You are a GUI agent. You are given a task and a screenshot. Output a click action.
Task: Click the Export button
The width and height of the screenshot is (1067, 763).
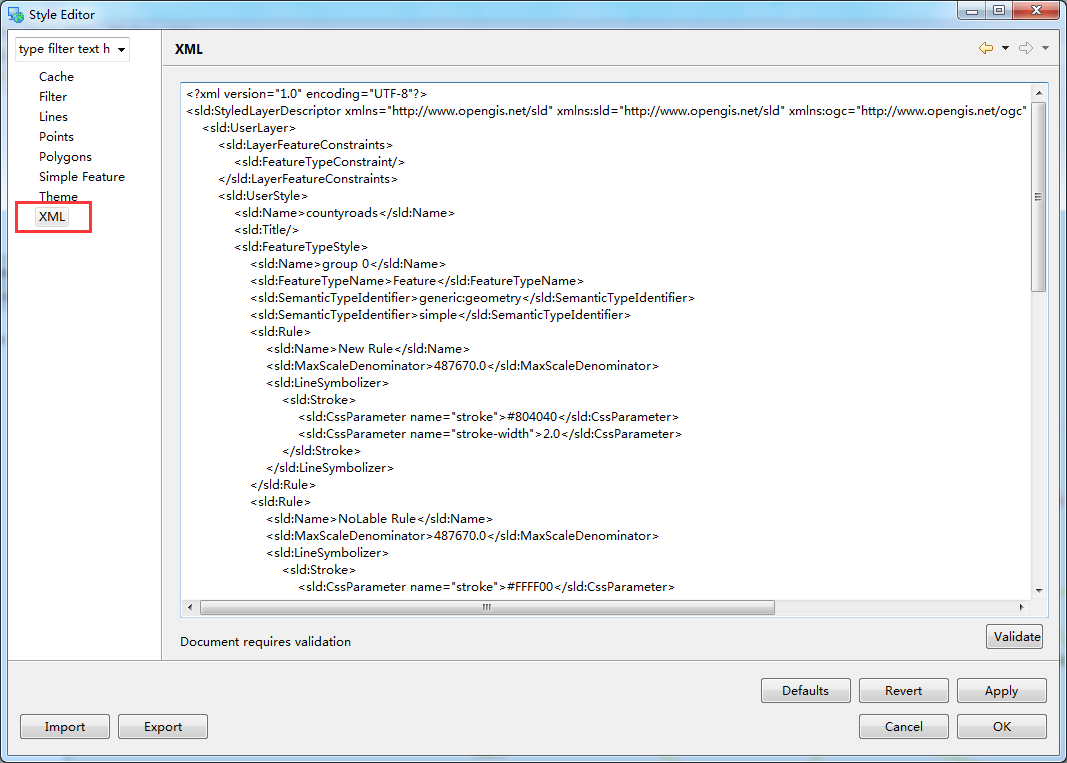click(163, 727)
